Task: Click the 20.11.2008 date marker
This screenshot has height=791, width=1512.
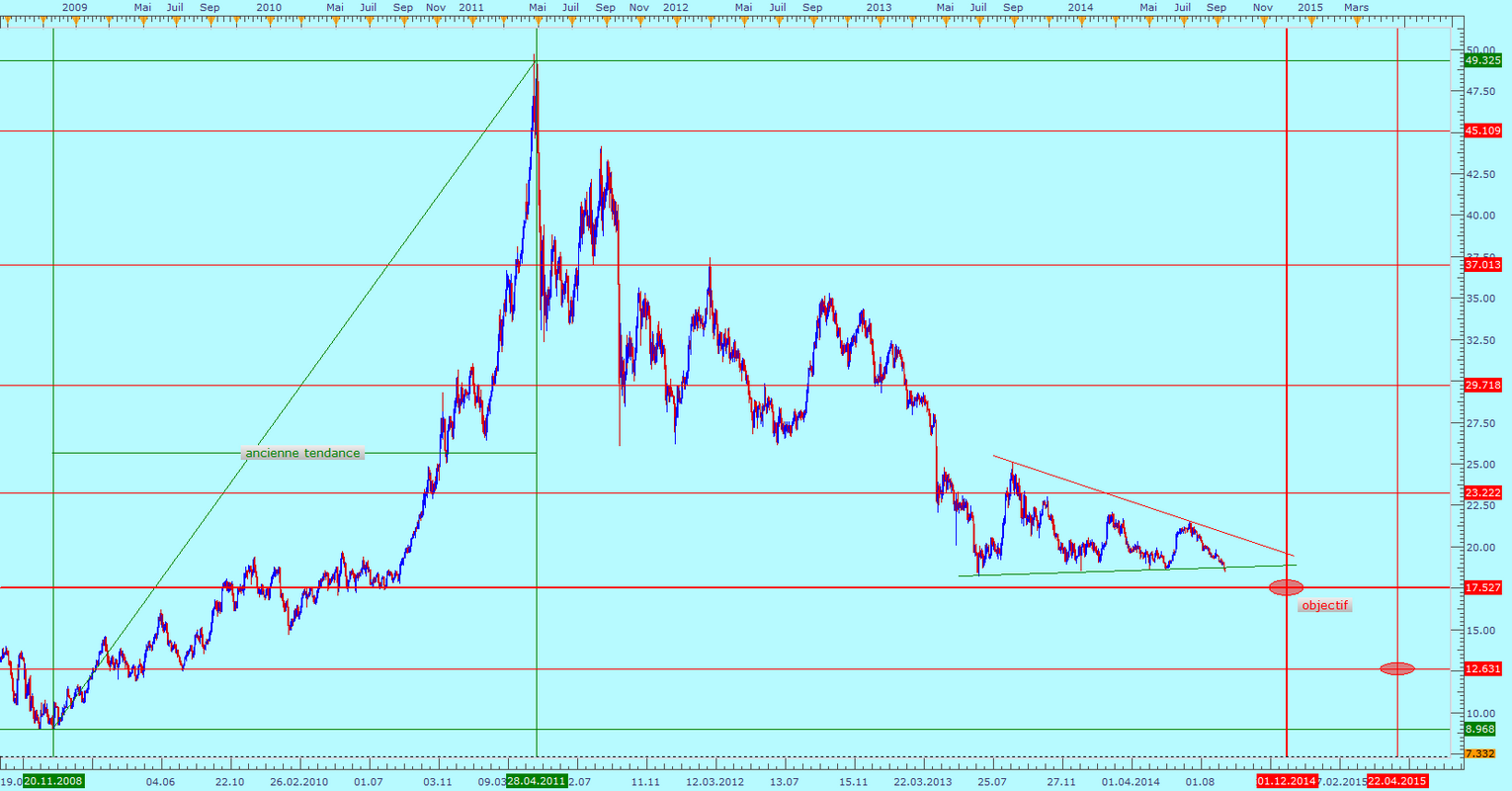Action: 53,781
